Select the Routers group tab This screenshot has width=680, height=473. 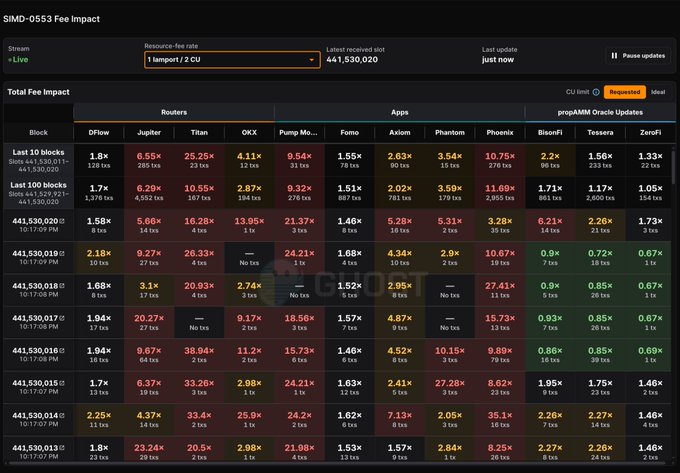tap(174, 112)
